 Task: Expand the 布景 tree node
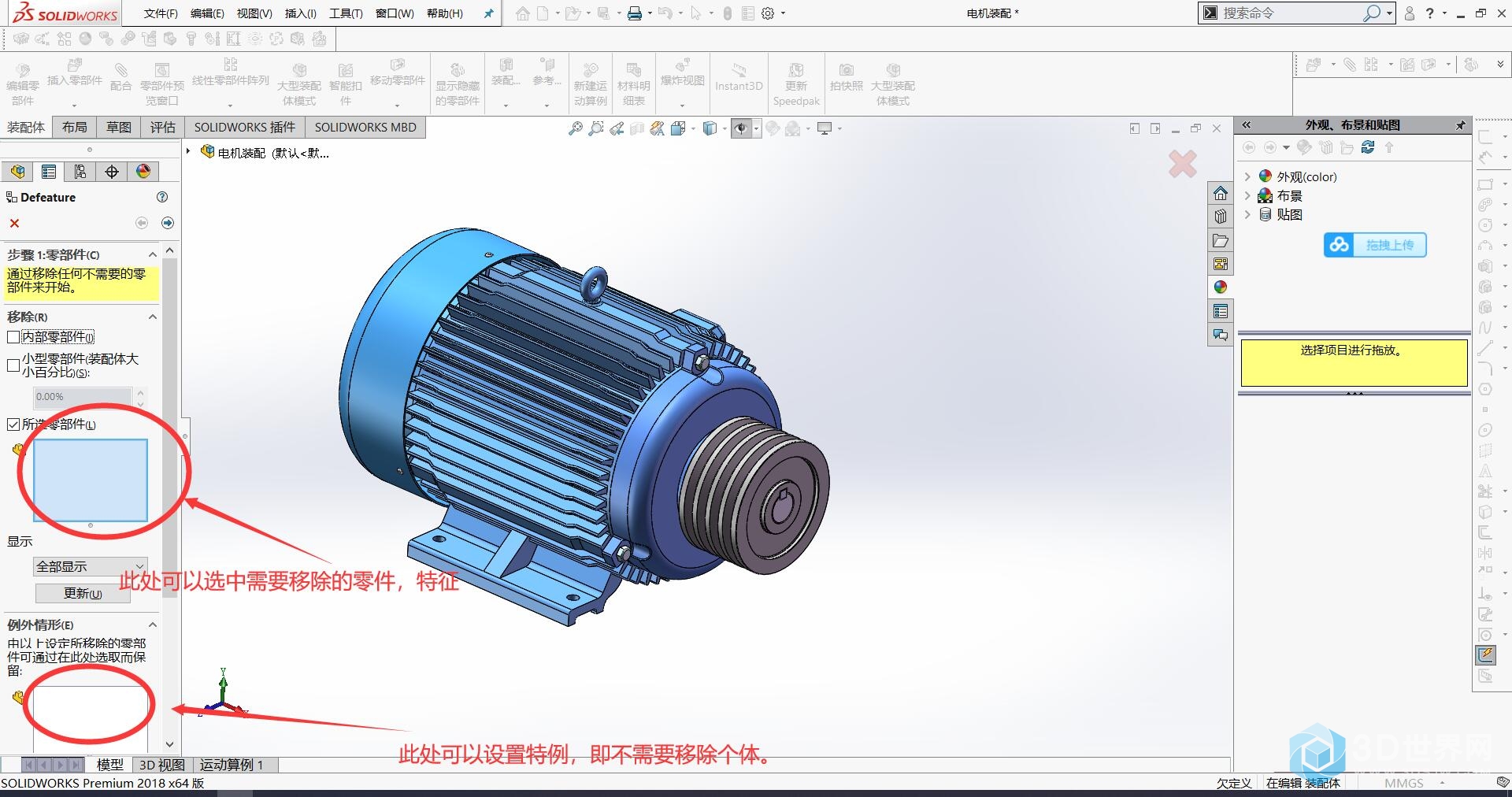click(x=1247, y=195)
